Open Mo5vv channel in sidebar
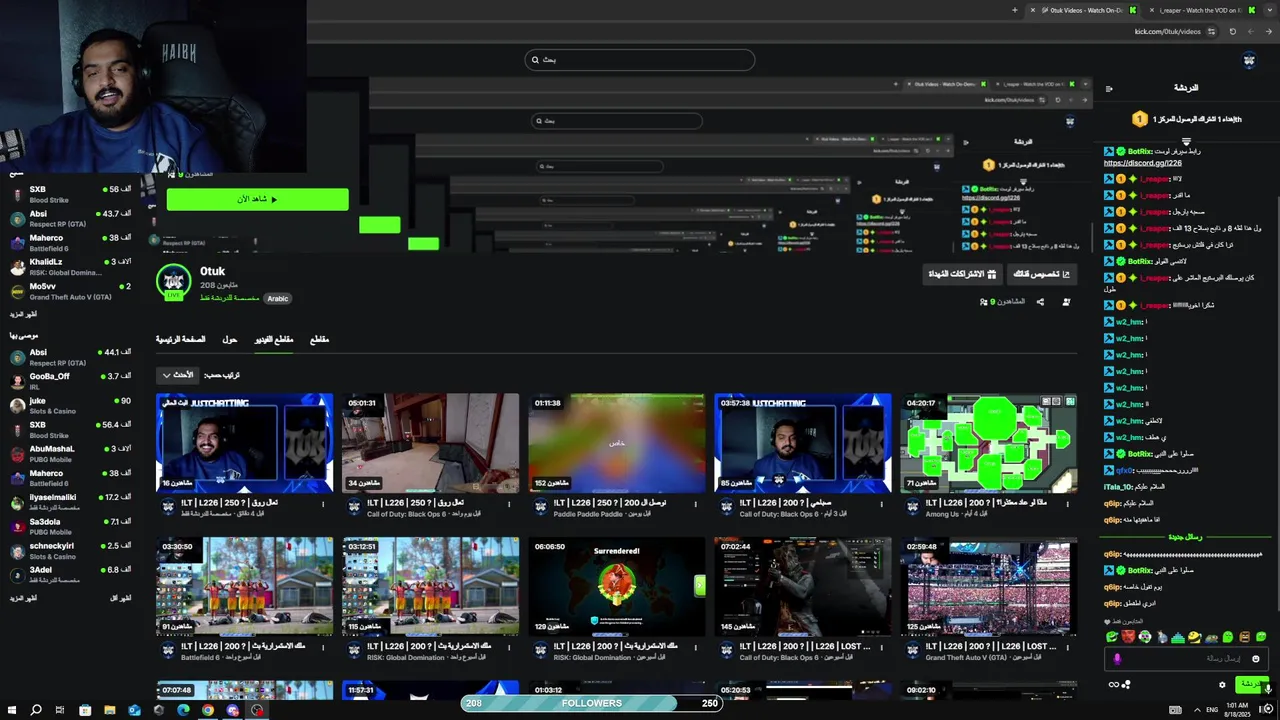 [x=70, y=291]
